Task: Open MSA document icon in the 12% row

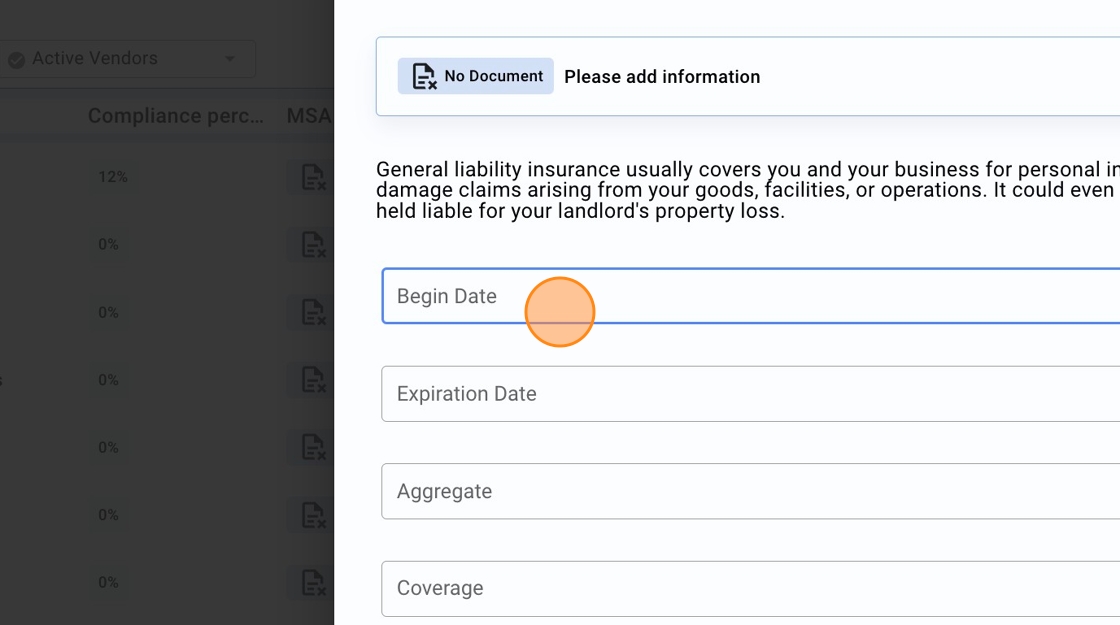Action: (x=313, y=177)
